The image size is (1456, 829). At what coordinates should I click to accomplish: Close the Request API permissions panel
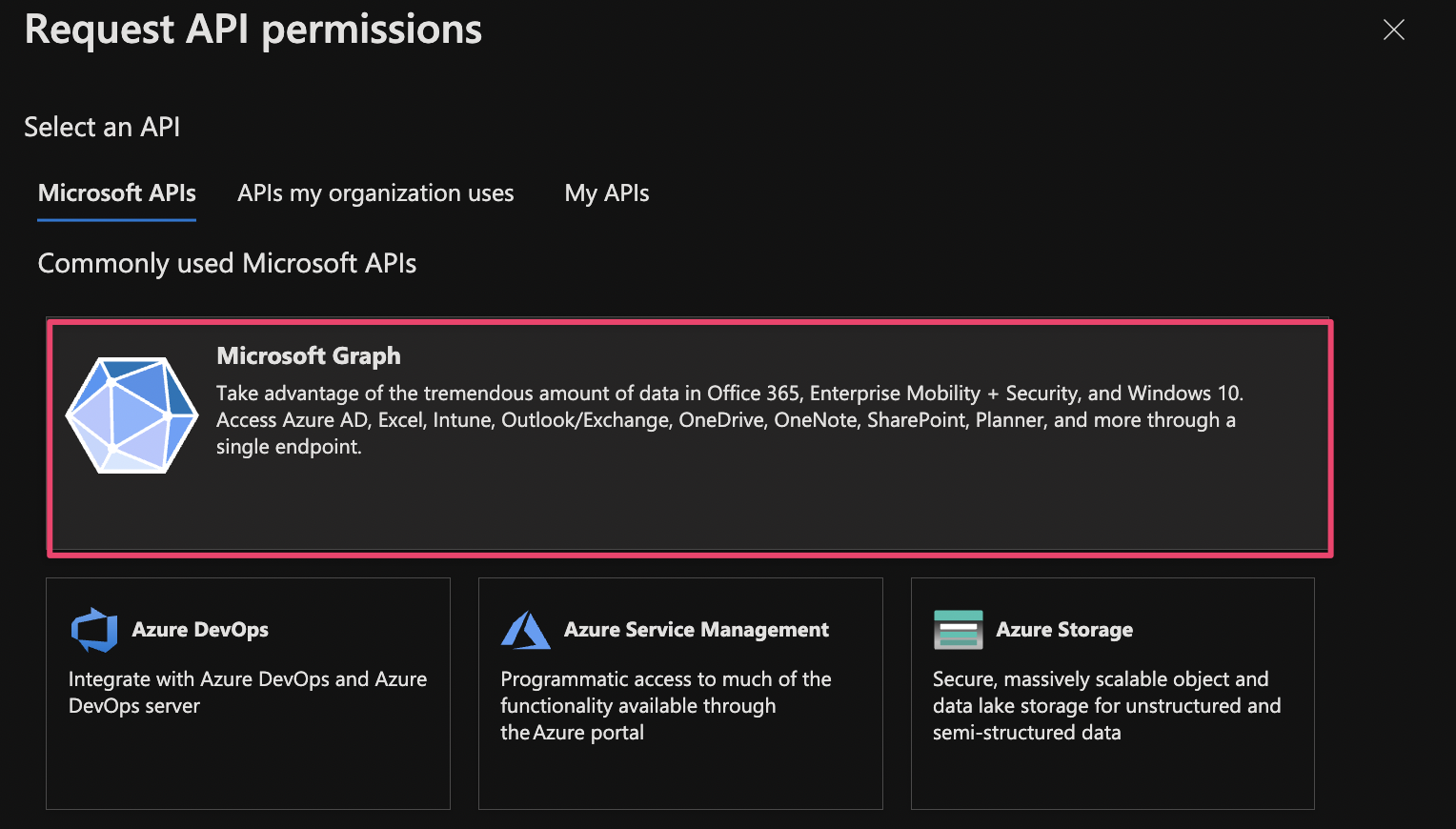[1393, 30]
